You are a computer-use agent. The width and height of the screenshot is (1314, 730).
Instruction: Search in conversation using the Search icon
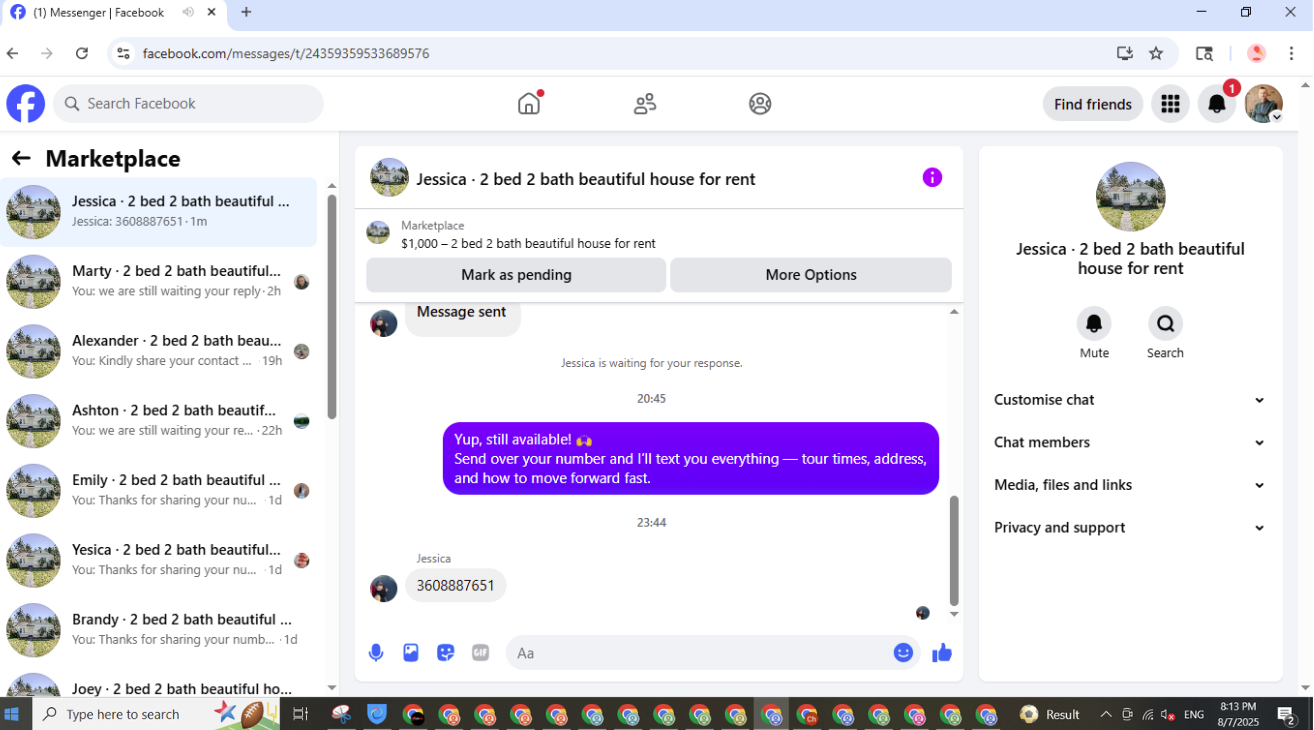coord(1165,324)
